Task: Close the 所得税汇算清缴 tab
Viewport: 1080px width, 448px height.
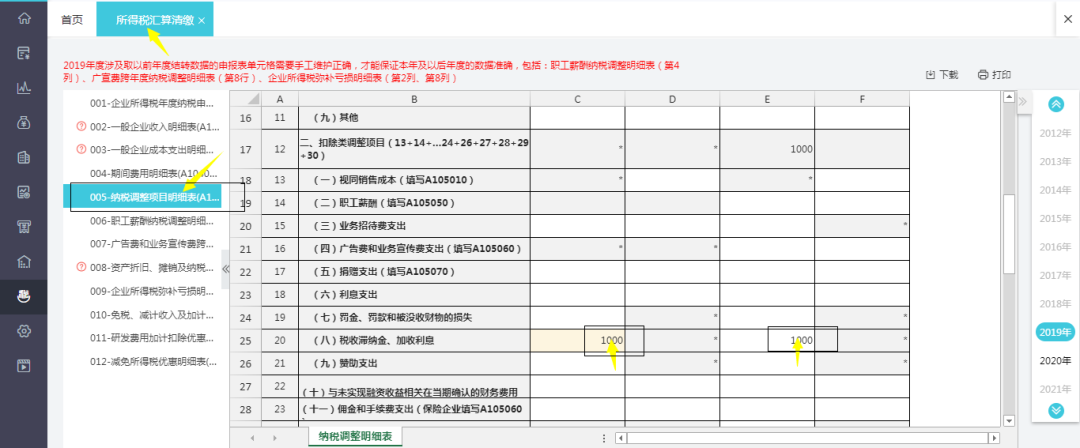Action: [x=202, y=20]
